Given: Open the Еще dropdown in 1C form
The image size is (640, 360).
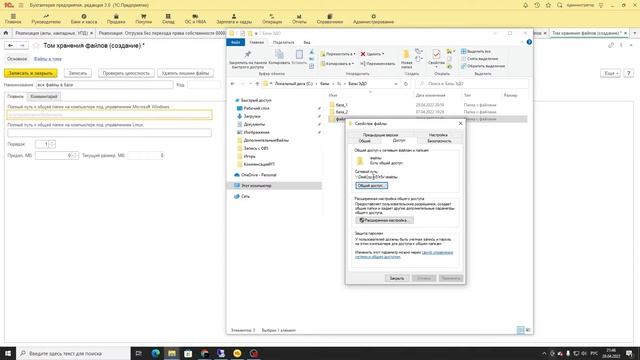Looking at the screenshot, I should coord(611,73).
